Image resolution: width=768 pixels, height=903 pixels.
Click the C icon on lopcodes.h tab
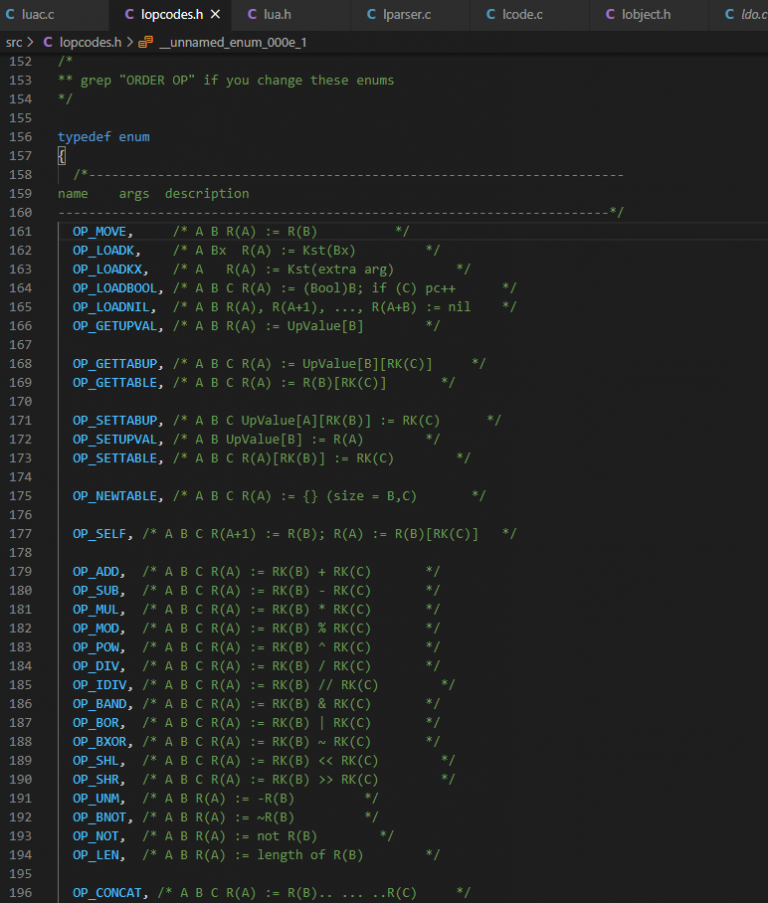click(130, 14)
